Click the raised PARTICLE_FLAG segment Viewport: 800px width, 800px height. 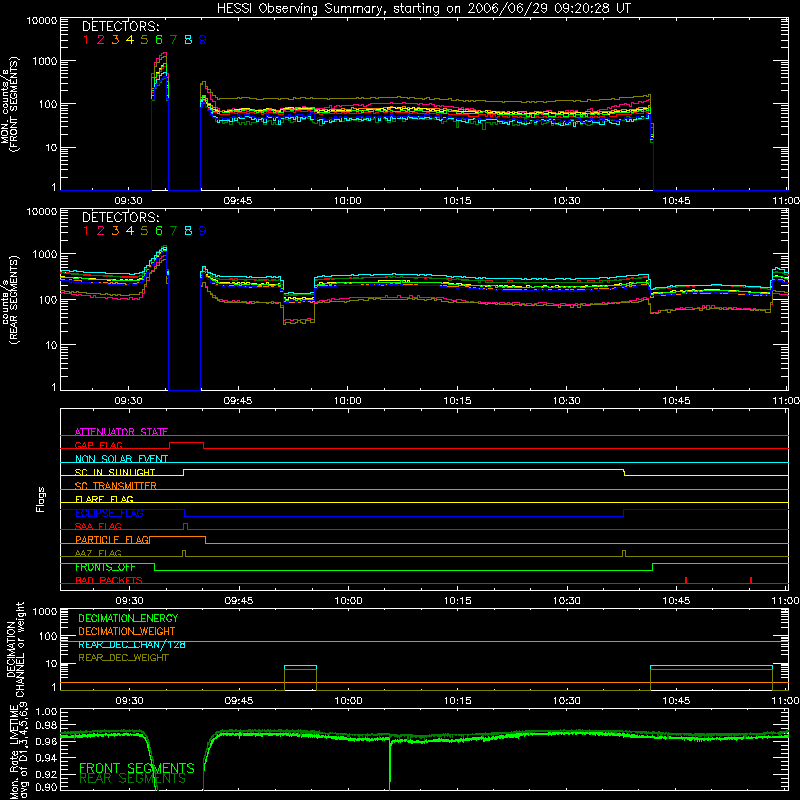coord(178,537)
